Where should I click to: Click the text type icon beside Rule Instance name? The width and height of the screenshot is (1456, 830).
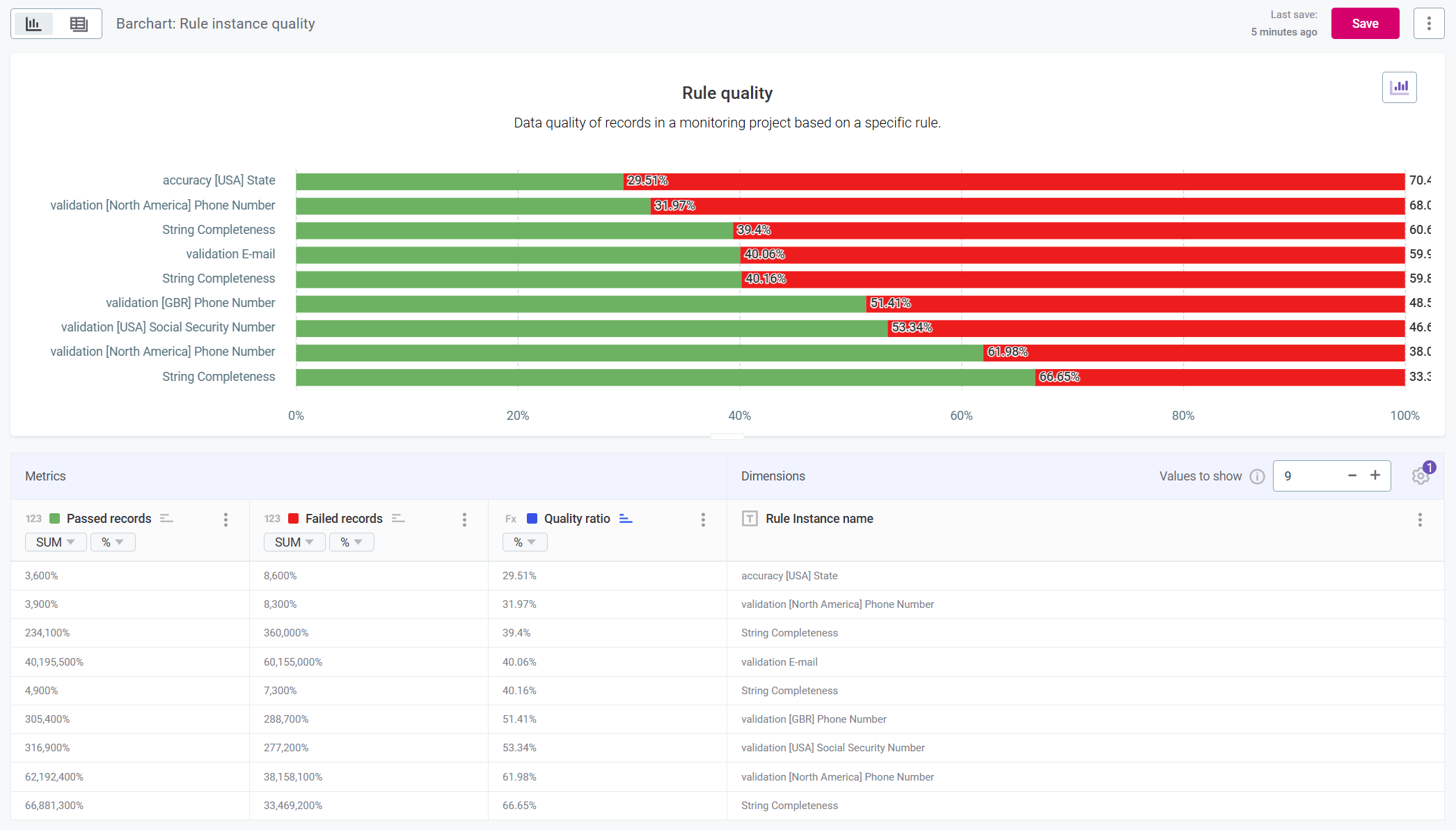750,519
